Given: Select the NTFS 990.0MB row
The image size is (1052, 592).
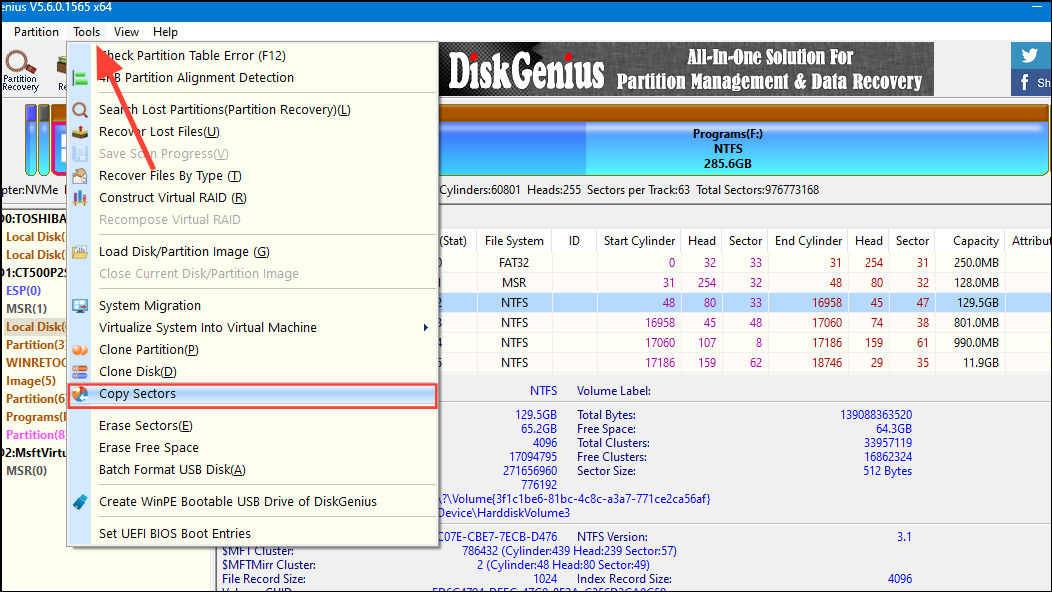Looking at the screenshot, I should coord(745,342).
